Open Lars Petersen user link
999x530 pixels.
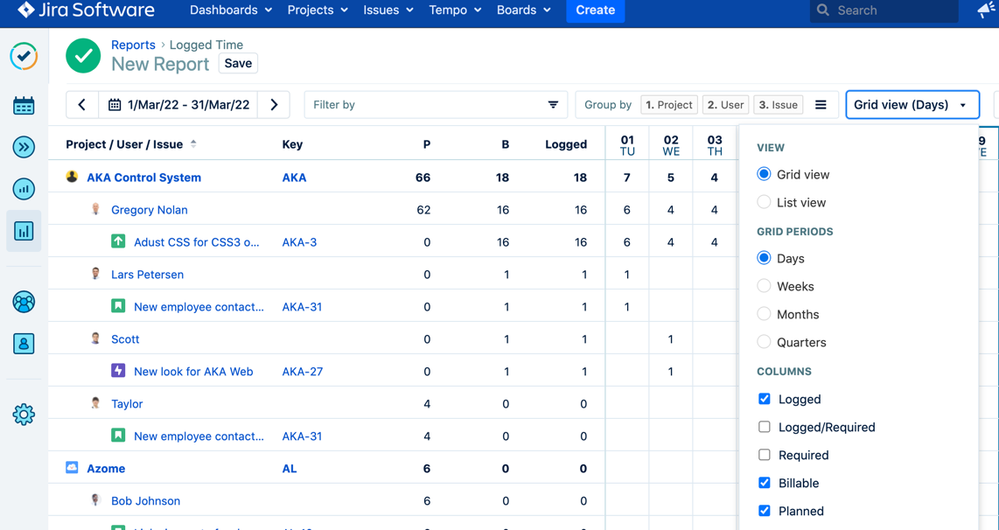coord(147,275)
